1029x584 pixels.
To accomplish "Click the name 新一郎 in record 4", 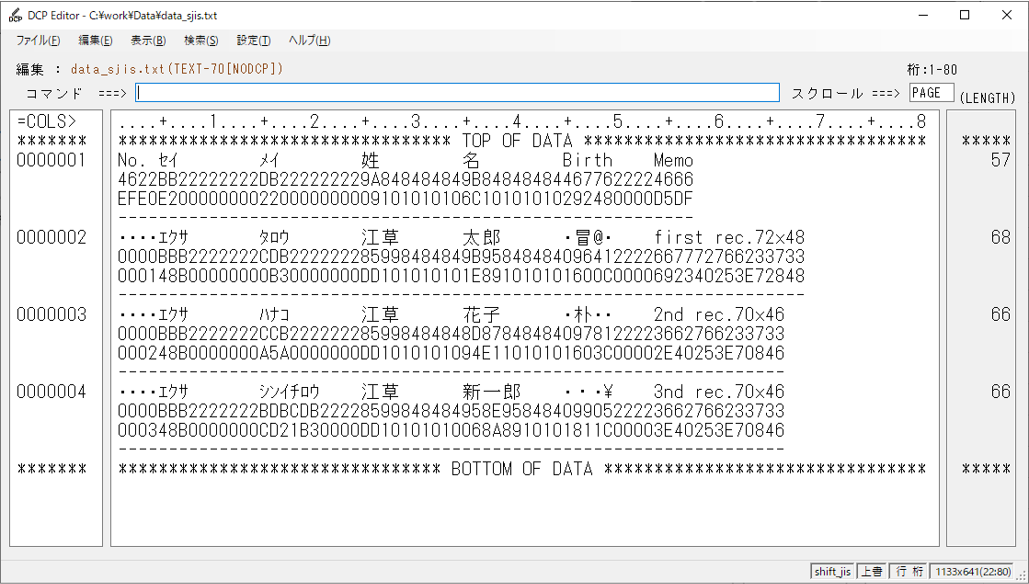I will tap(492, 392).
